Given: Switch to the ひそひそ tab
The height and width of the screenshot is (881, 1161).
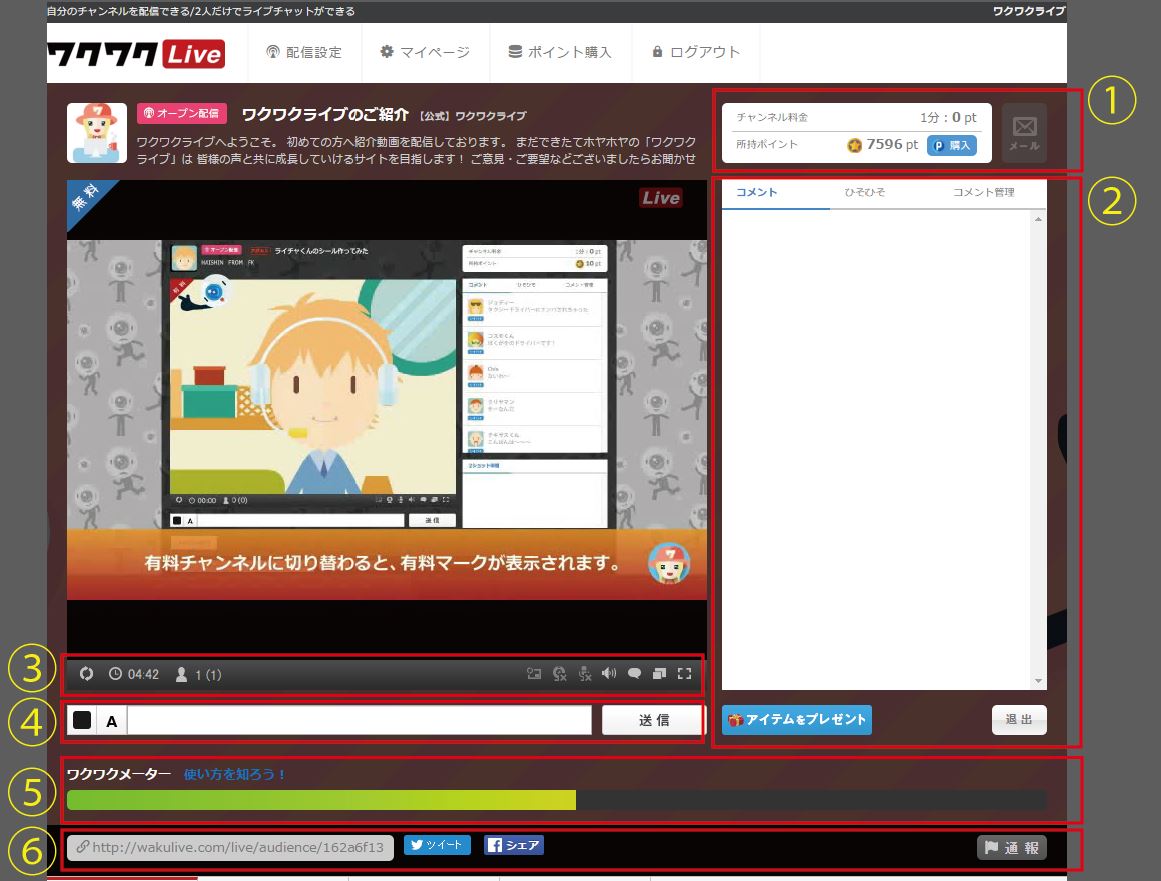Looking at the screenshot, I should click(864, 192).
